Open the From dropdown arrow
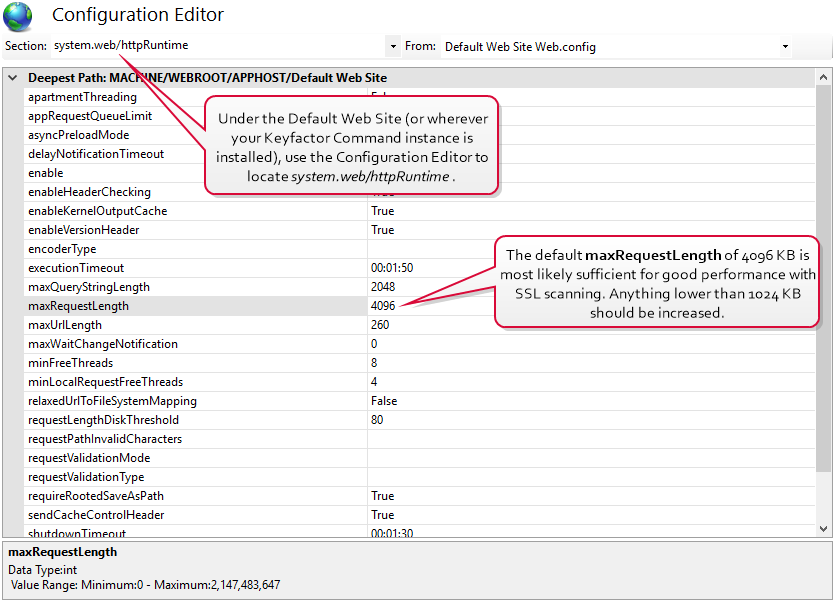This screenshot has width=833, height=601. pyautogui.click(x=785, y=46)
